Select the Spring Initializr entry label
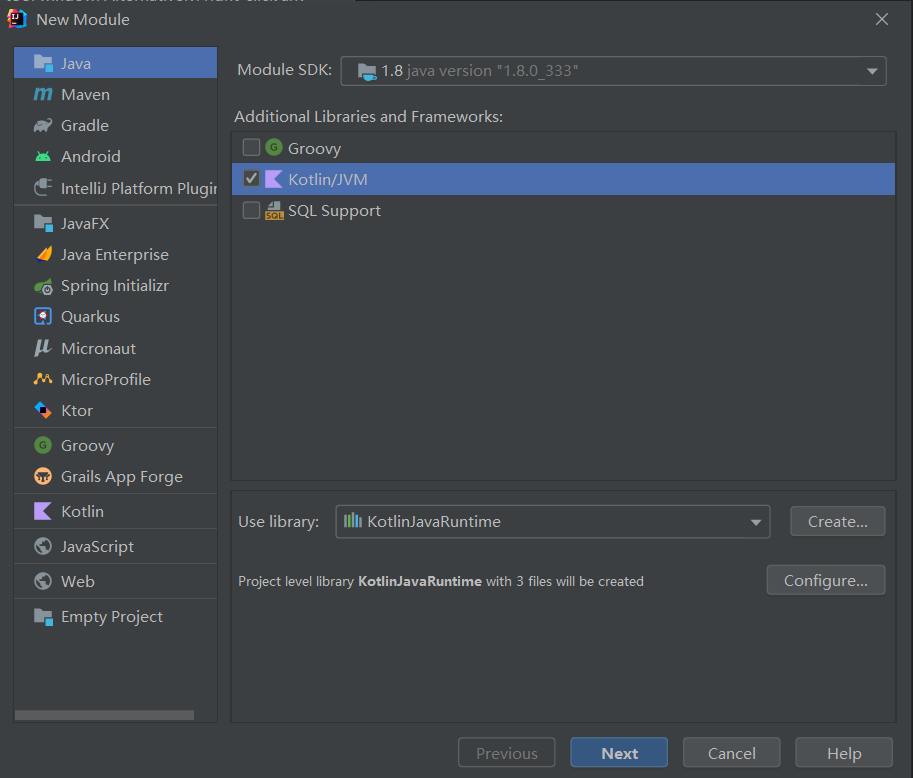Screen dimensions: 913x778 coord(115,286)
